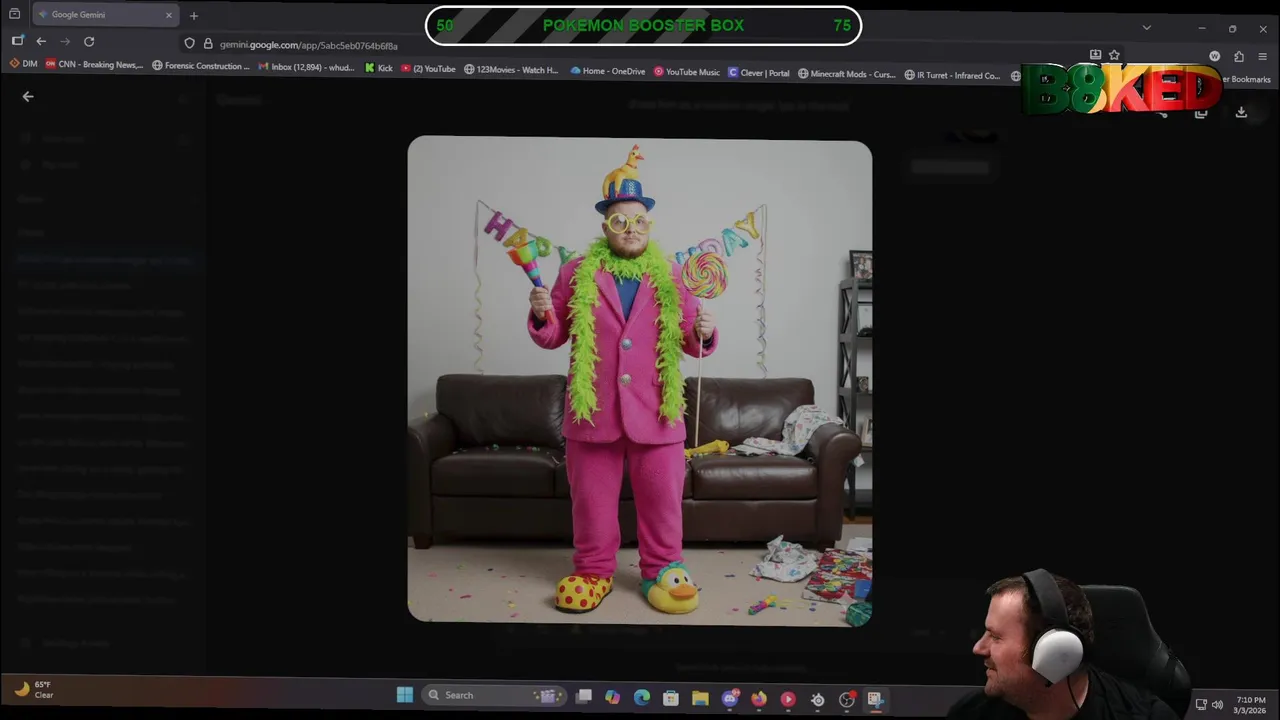
Task: Open the Forensic Construction bookmark
Action: pos(201,66)
